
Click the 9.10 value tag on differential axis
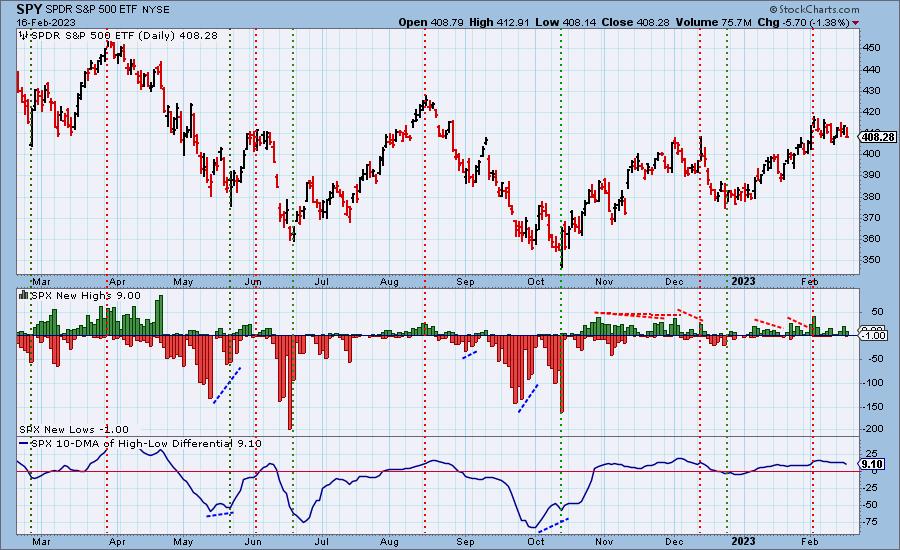[x=872, y=464]
